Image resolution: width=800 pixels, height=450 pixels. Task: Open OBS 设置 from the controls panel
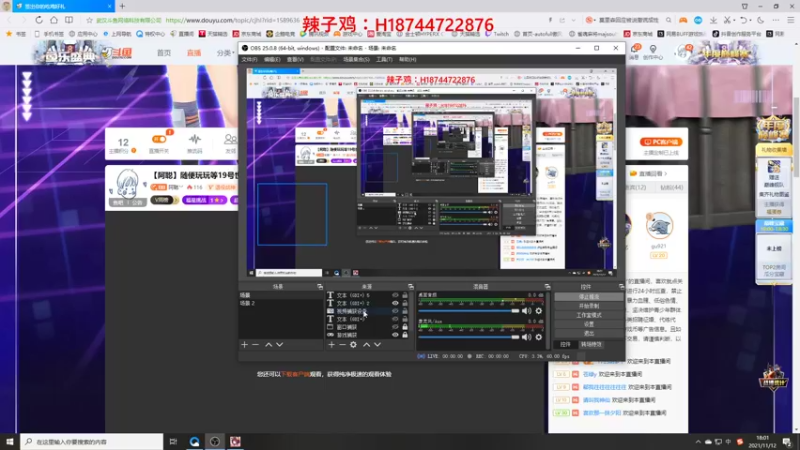point(589,324)
